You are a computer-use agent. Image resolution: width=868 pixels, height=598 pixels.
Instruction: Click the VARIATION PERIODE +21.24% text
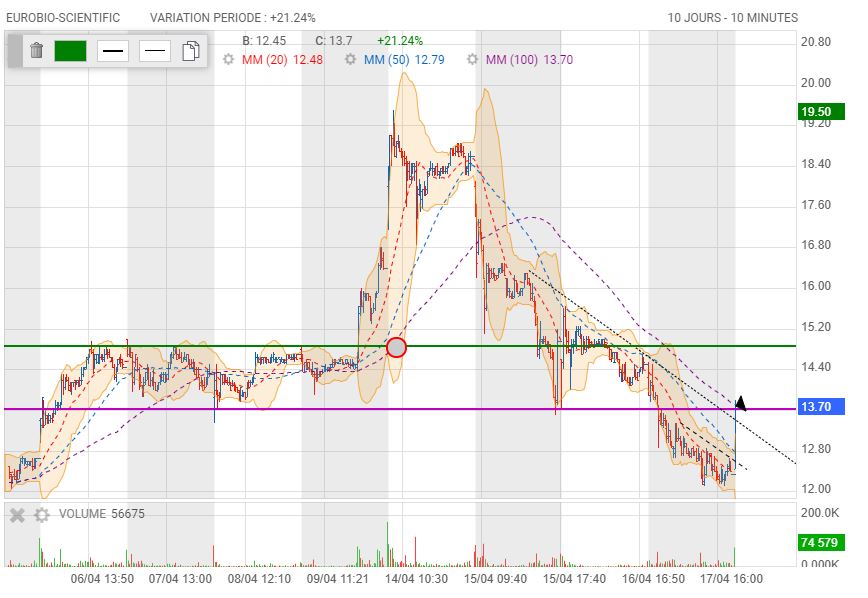pyautogui.click(x=232, y=18)
